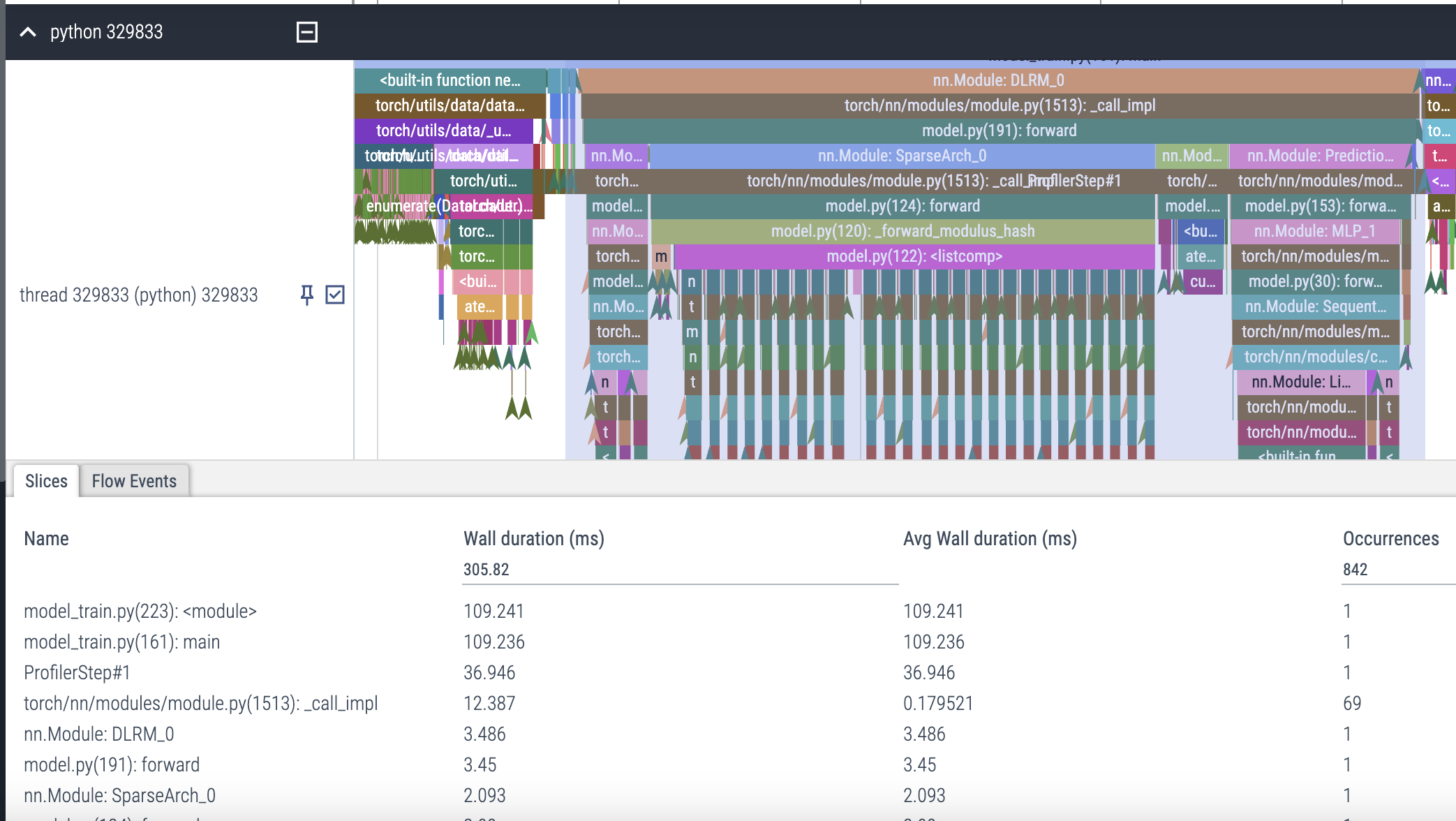Select the model.py(122): <listcomp> purple slice
1456x821 pixels.
pyautogui.click(x=914, y=256)
